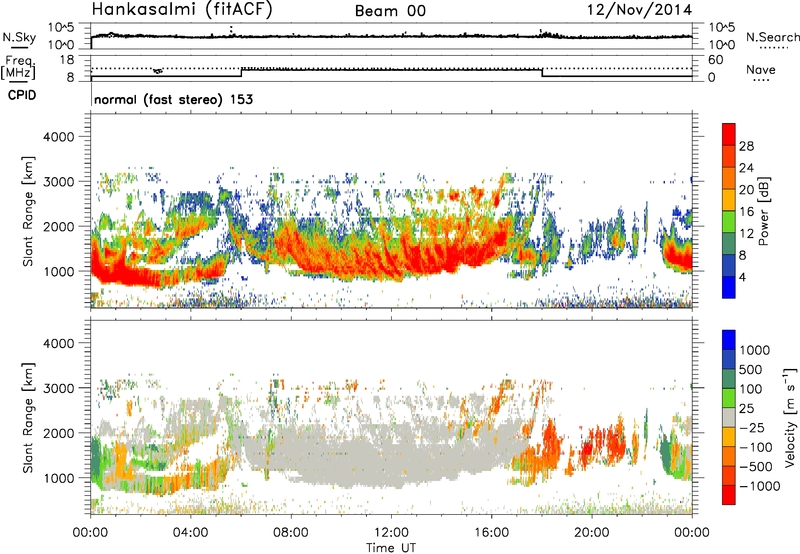Click the '20:00' time axis label
800x554 pixels.
click(592, 533)
